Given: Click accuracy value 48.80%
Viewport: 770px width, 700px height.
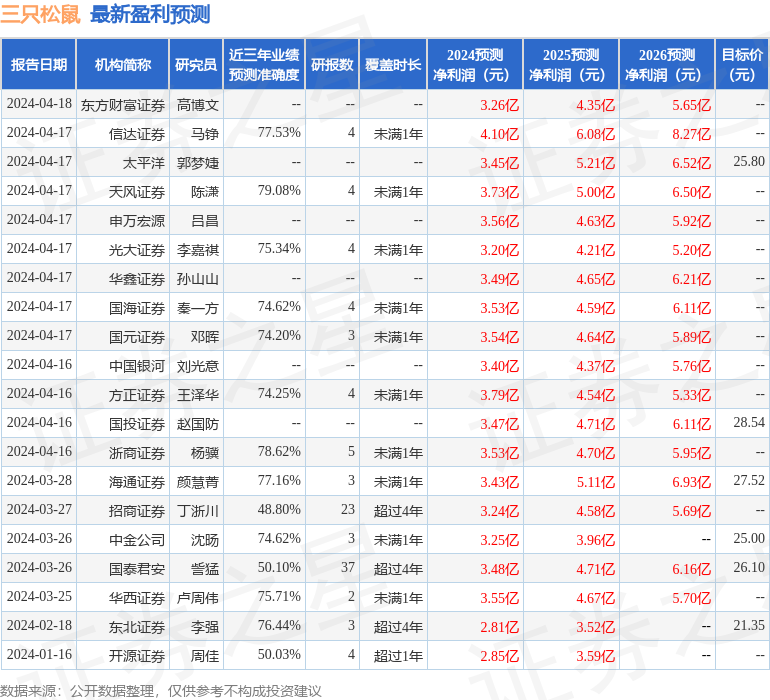Looking at the screenshot, I should point(279,509).
